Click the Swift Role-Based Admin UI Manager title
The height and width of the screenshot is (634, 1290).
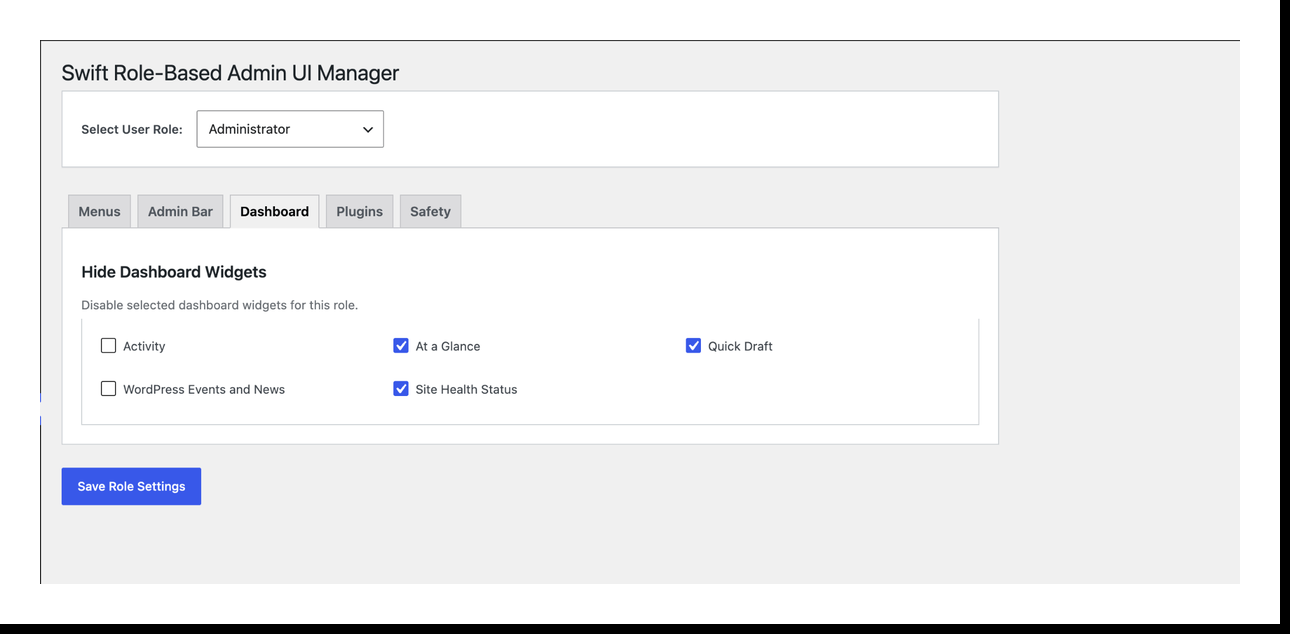230,72
